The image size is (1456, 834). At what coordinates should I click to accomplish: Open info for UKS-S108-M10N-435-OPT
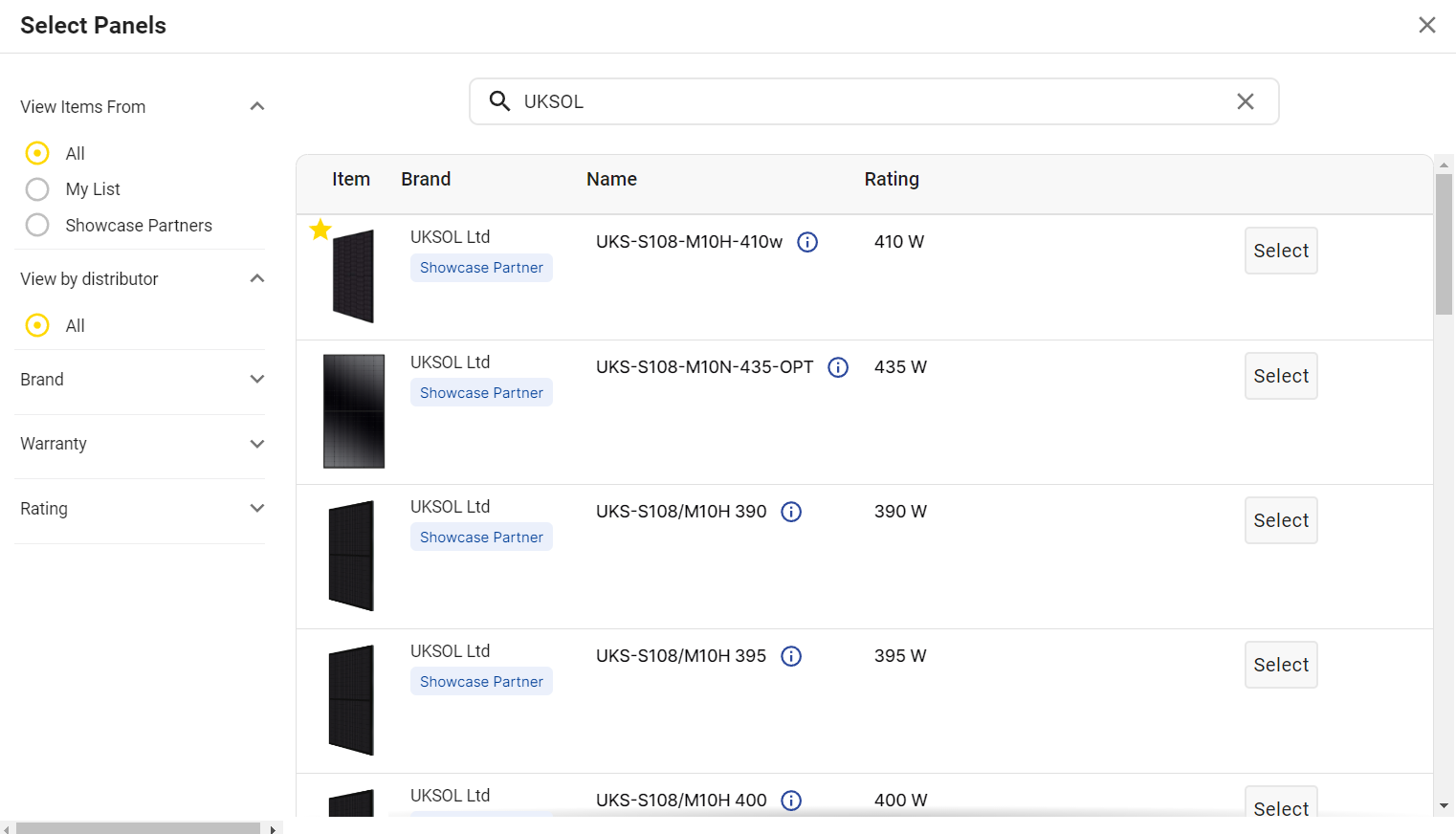point(838,367)
